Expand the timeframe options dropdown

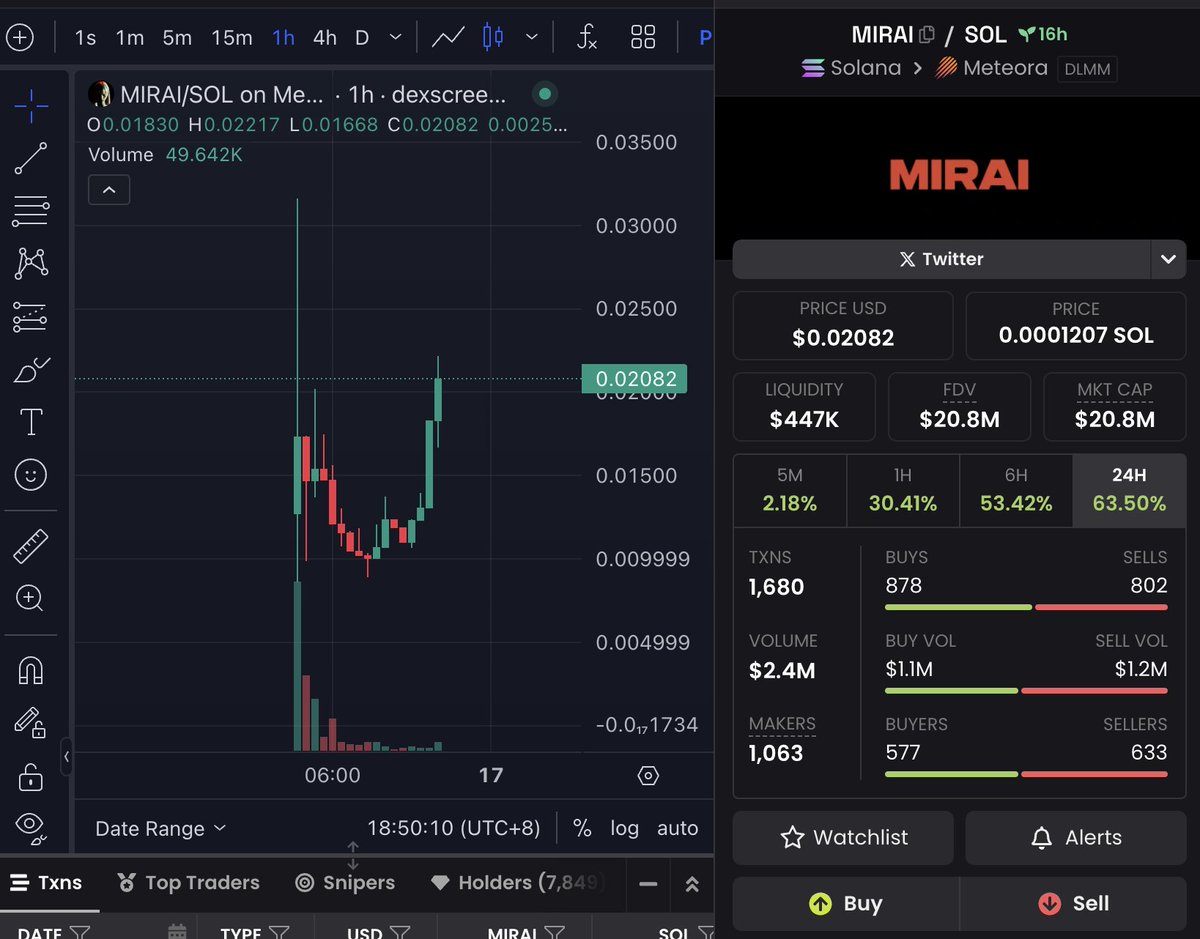(x=396, y=38)
